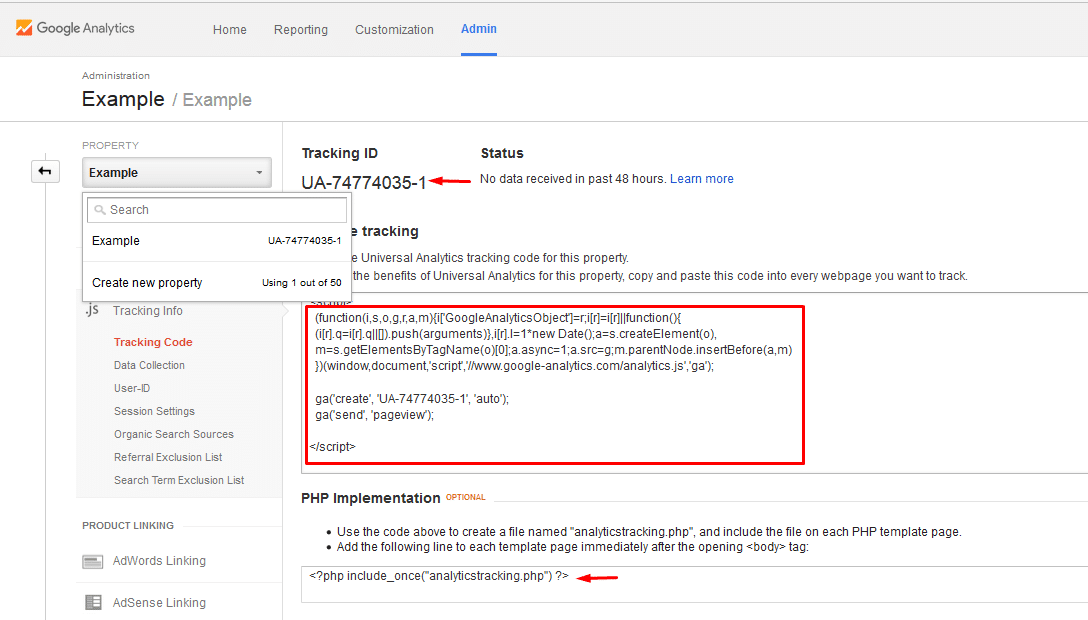Click the Example account title heading
The image size is (1088, 620).
pyautogui.click(x=123, y=99)
